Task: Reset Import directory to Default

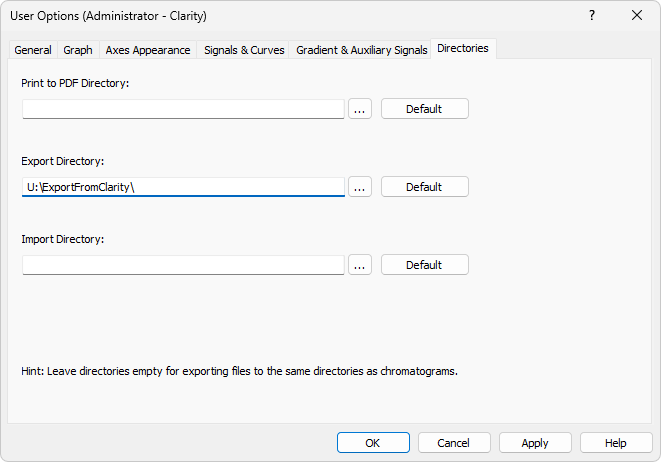Action: tap(424, 265)
